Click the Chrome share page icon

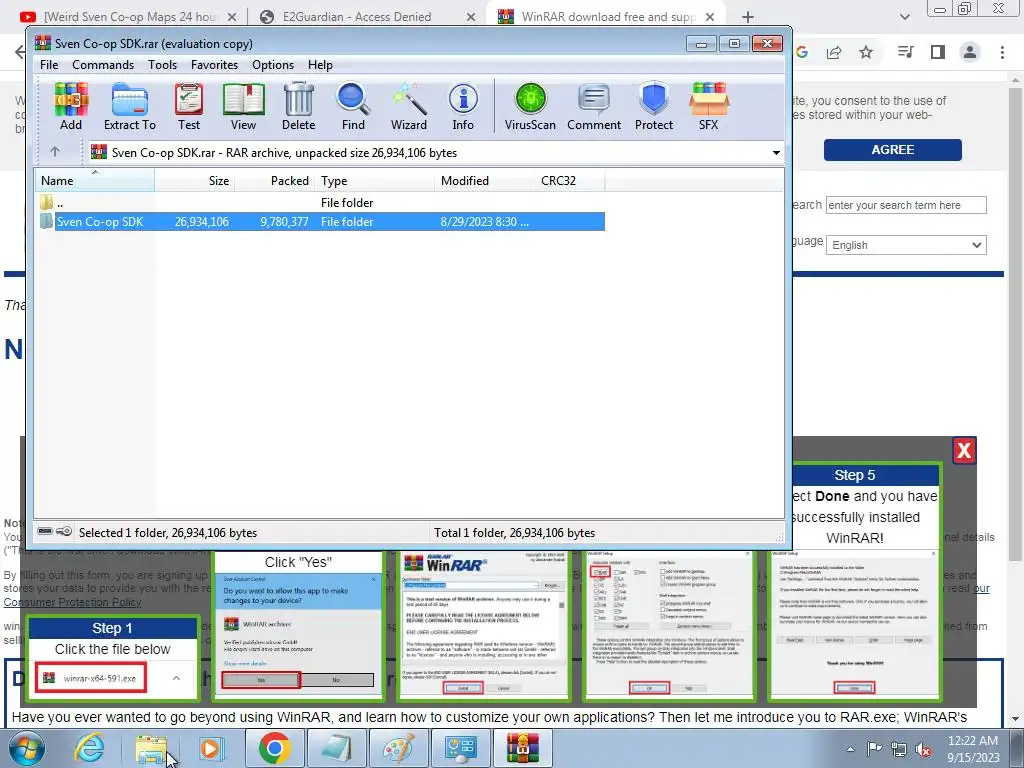click(834, 52)
